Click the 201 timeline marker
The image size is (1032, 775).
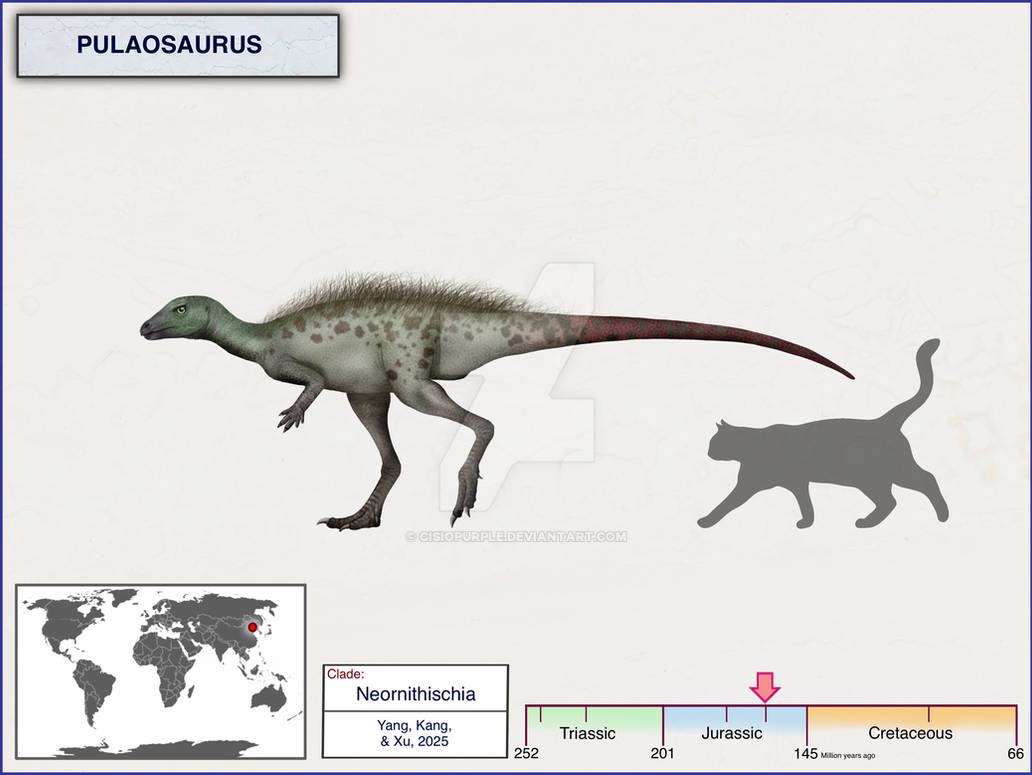click(662, 753)
